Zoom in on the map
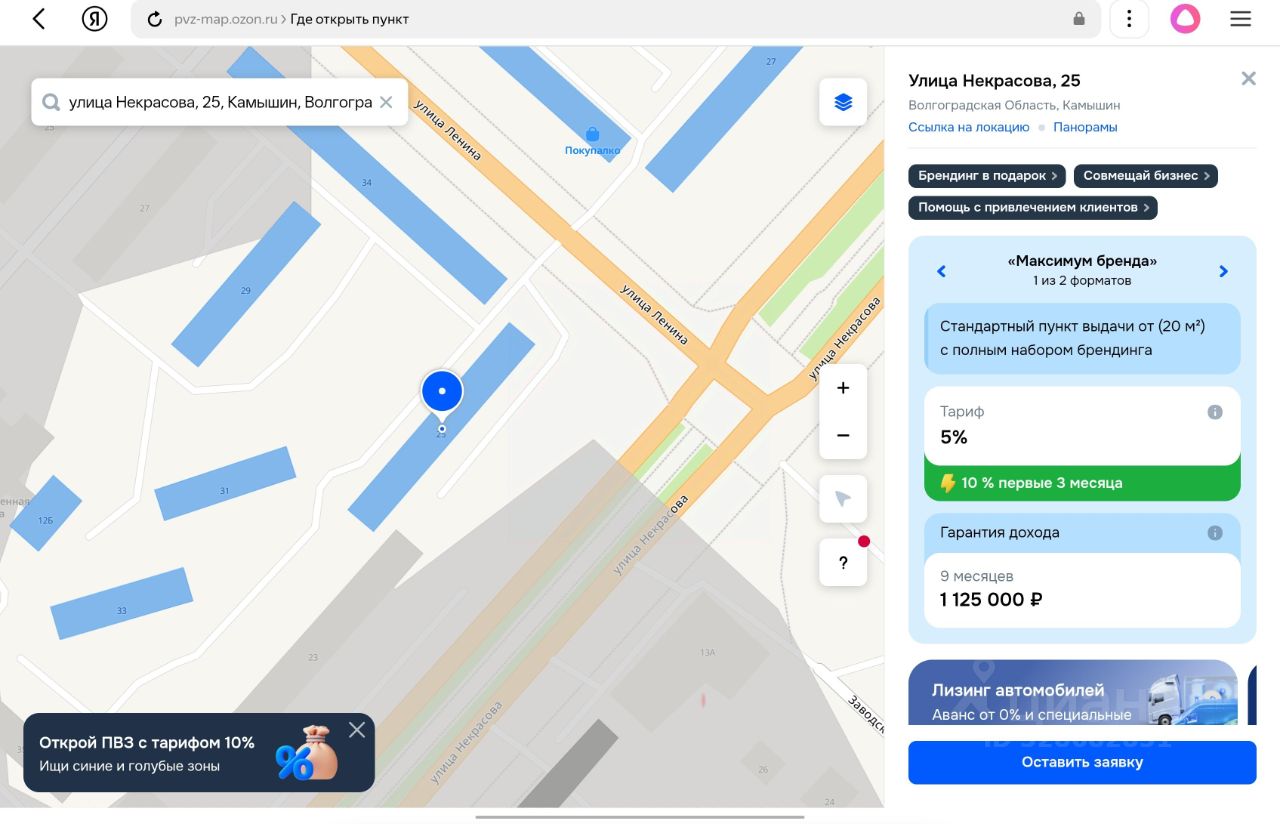1280x824 pixels. pos(843,388)
